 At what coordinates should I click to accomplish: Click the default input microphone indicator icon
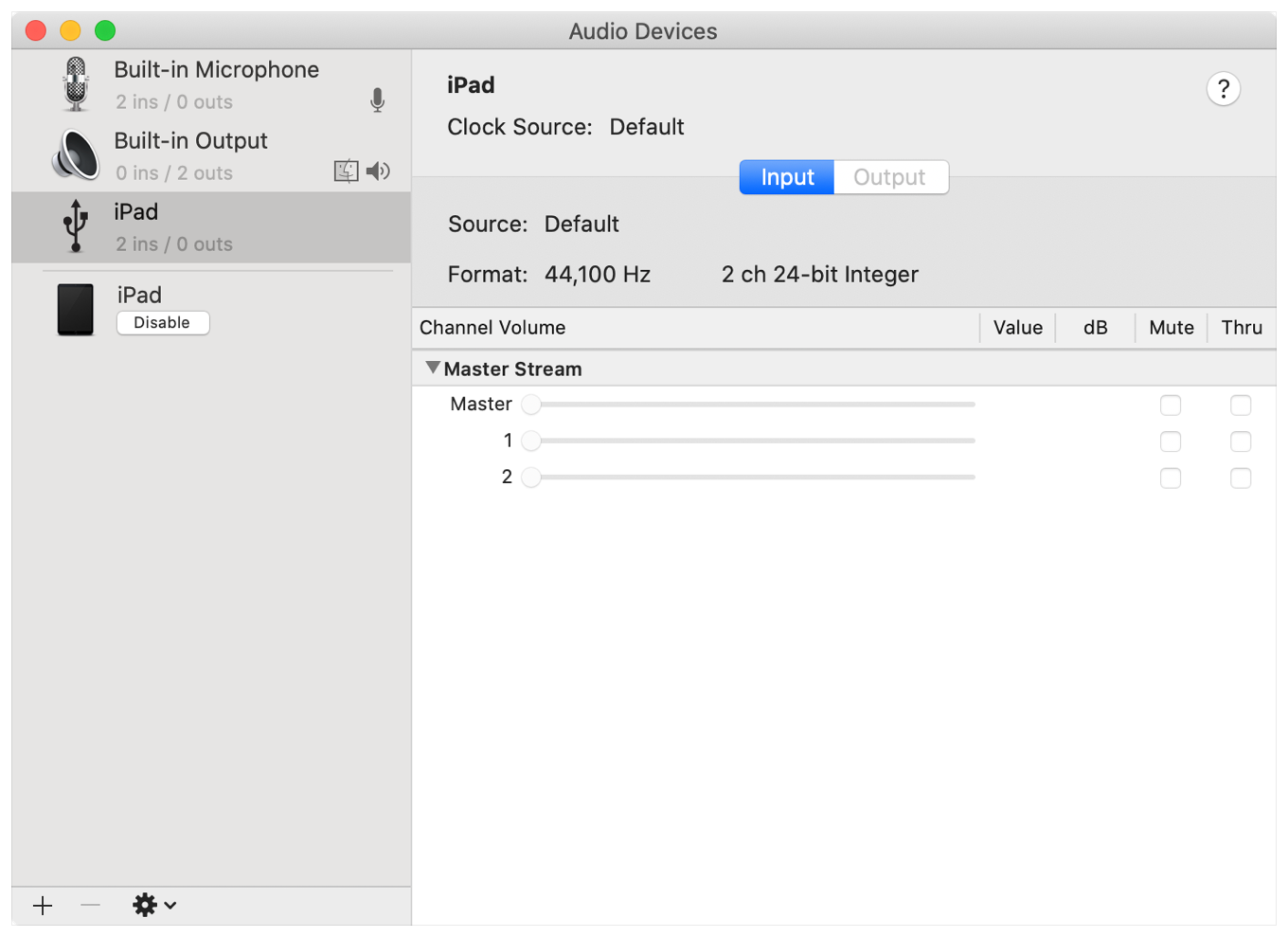click(x=377, y=100)
